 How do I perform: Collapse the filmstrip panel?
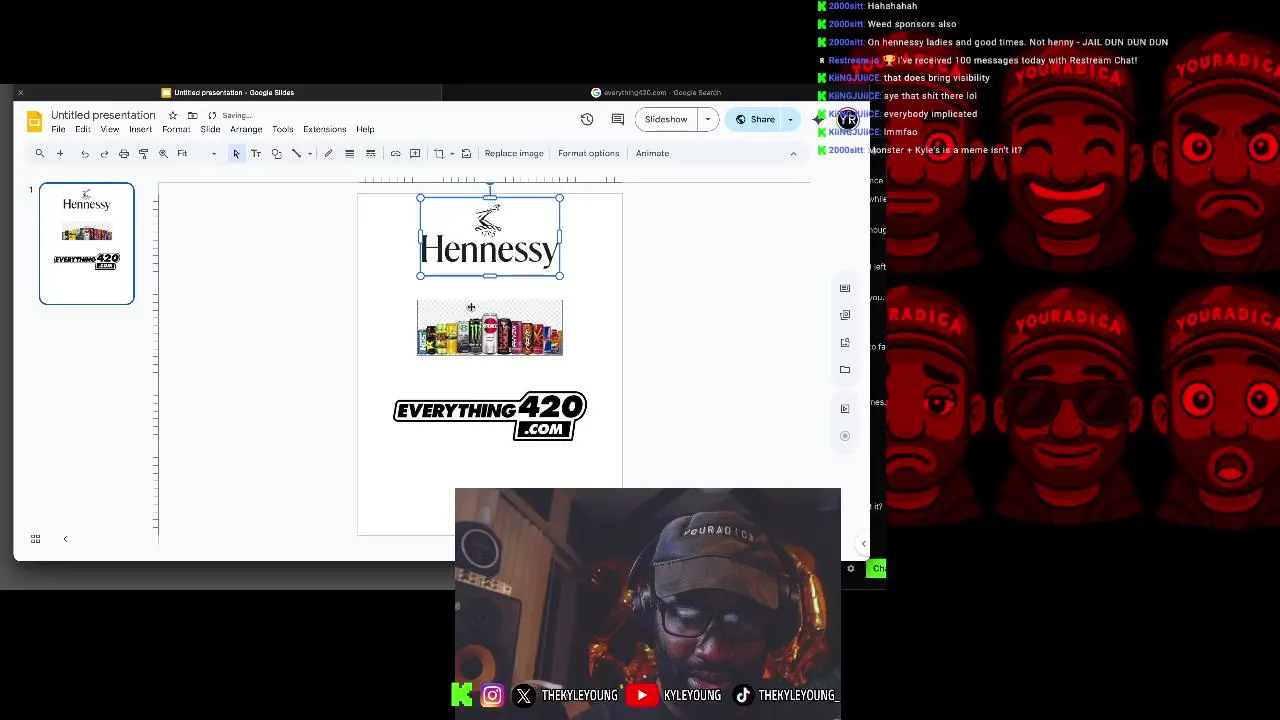click(x=65, y=539)
